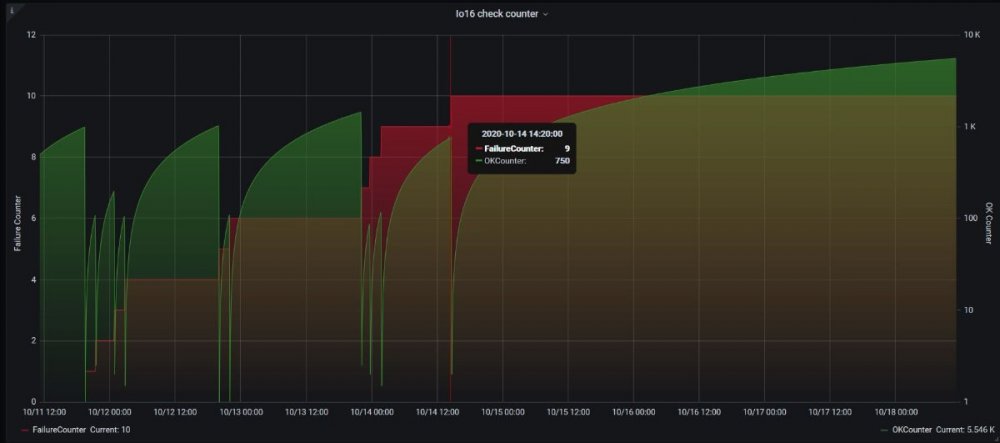This screenshot has height=443, width=1000.
Task: Click the 10 K label on right axis
Action: (x=971, y=35)
